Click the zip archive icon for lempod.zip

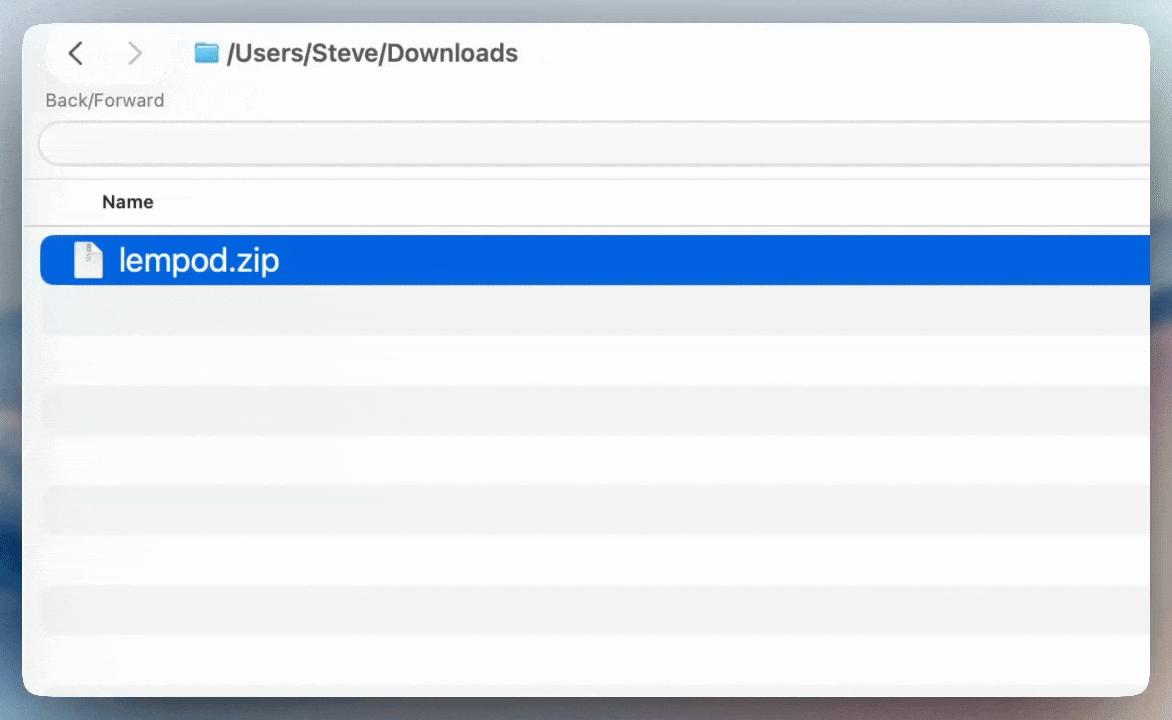click(x=88, y=260)
